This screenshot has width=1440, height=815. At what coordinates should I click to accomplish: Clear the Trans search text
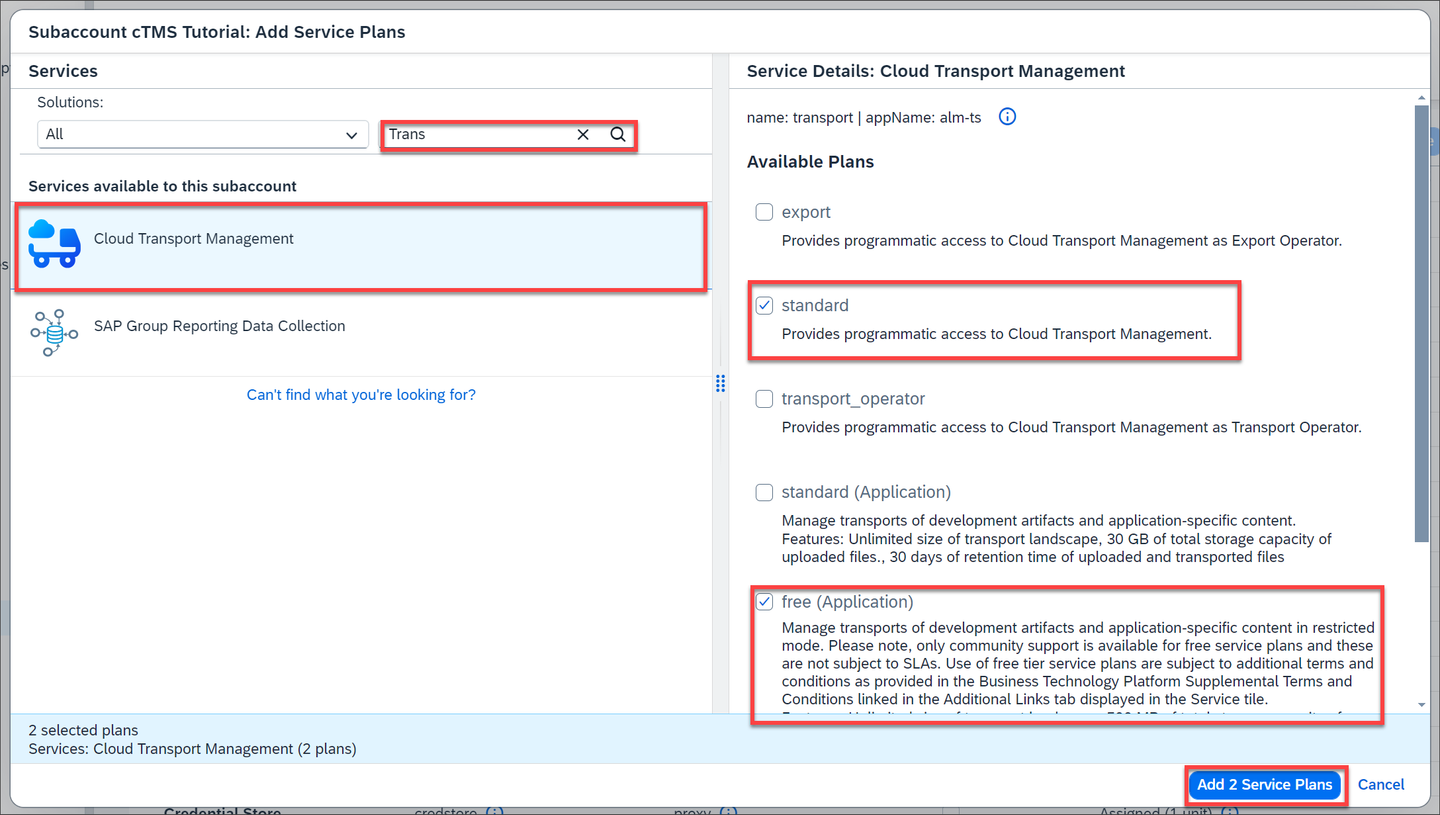[x=583, y=134]
